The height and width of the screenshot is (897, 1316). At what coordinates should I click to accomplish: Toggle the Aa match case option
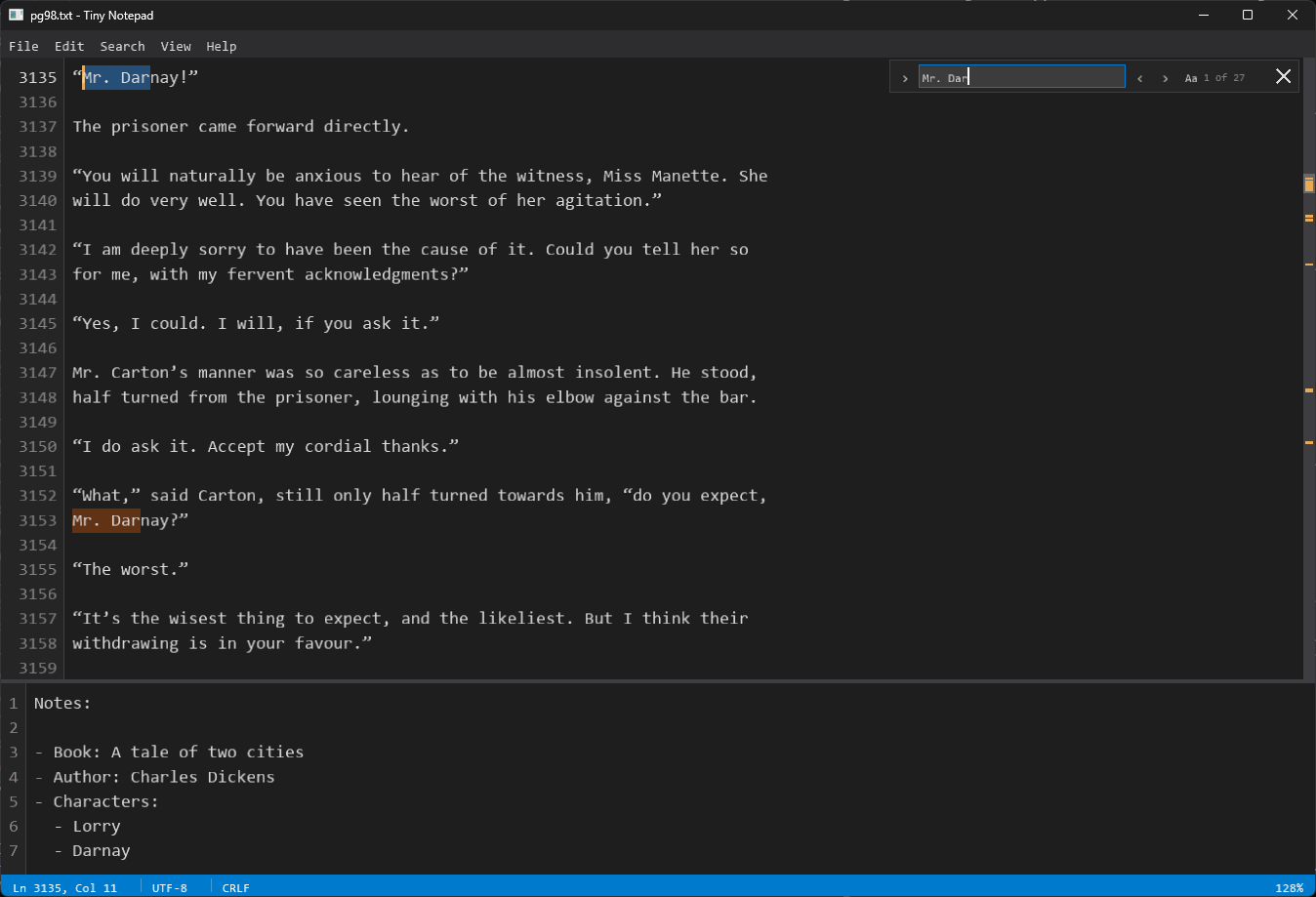(1191, 78)
